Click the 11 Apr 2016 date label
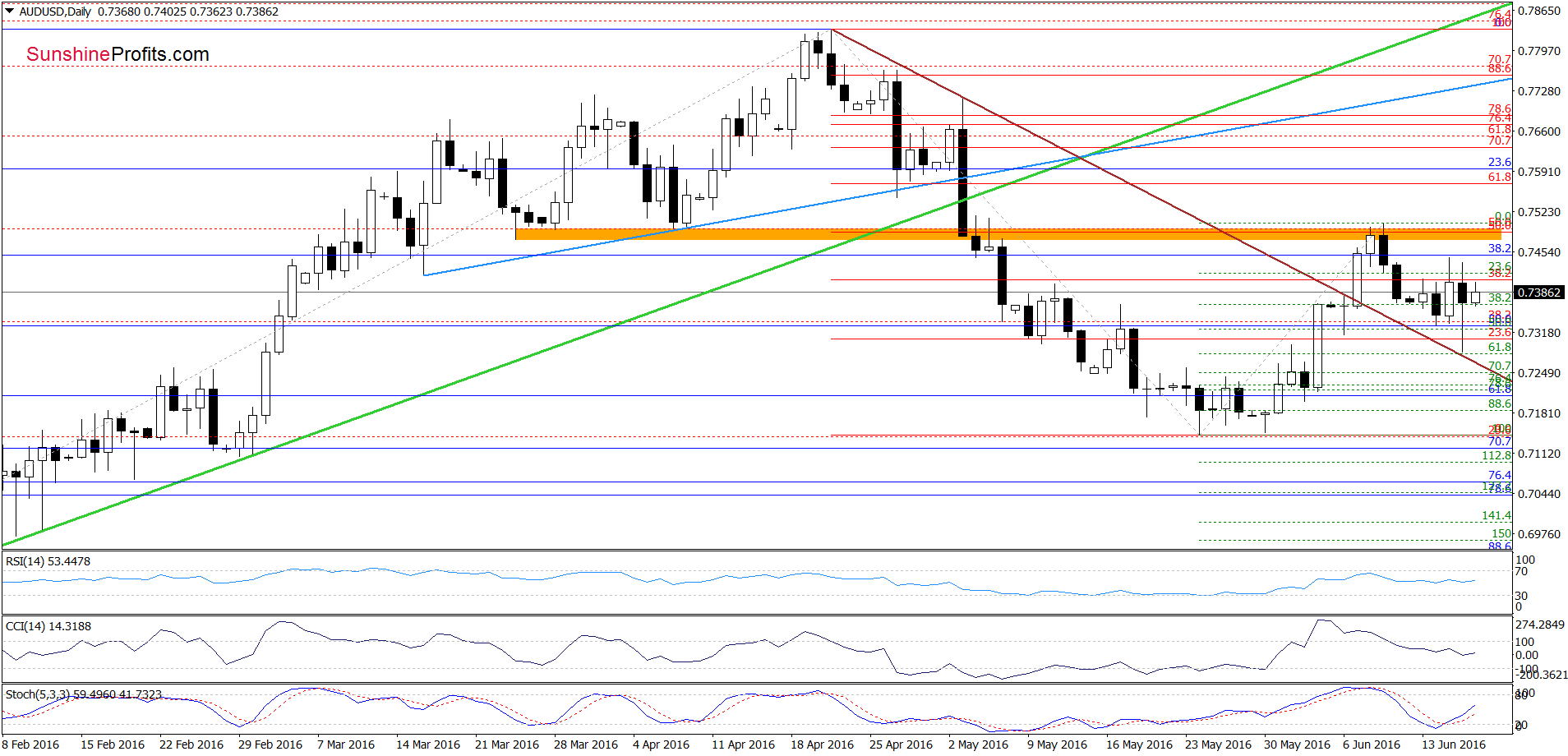 [743, 744]
